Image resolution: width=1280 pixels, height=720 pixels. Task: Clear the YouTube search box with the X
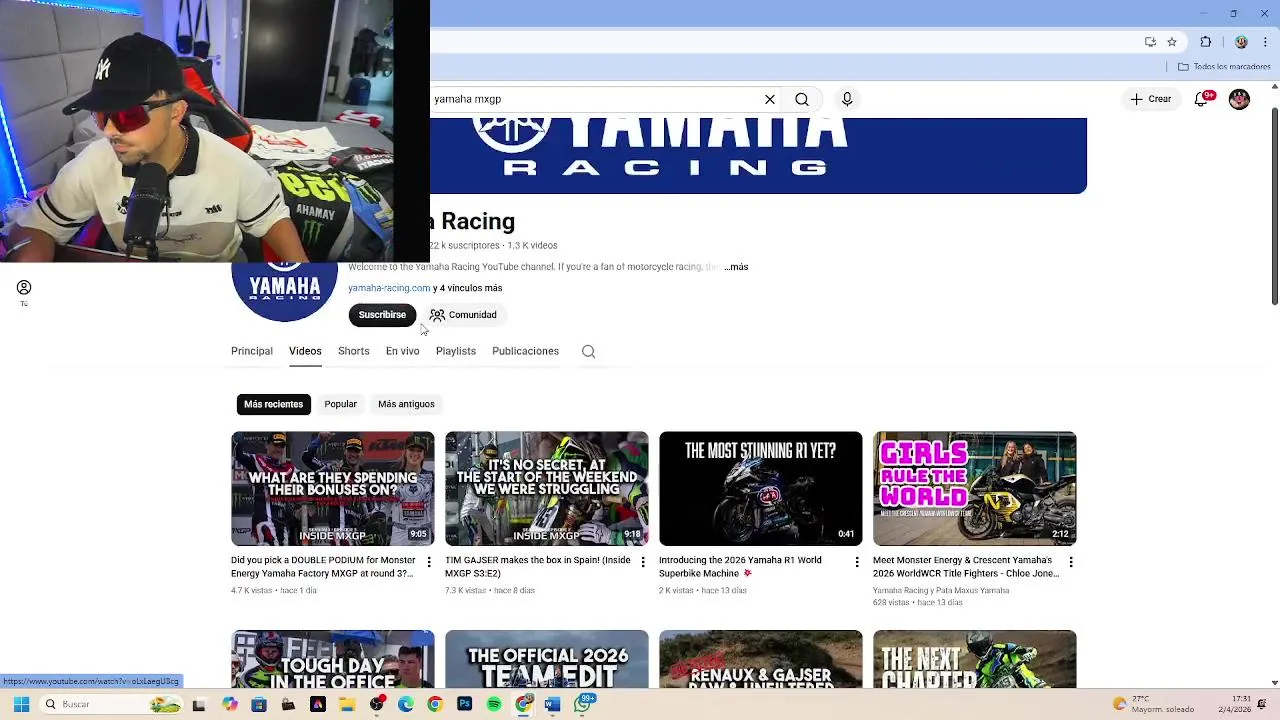(x=770, y=99)
